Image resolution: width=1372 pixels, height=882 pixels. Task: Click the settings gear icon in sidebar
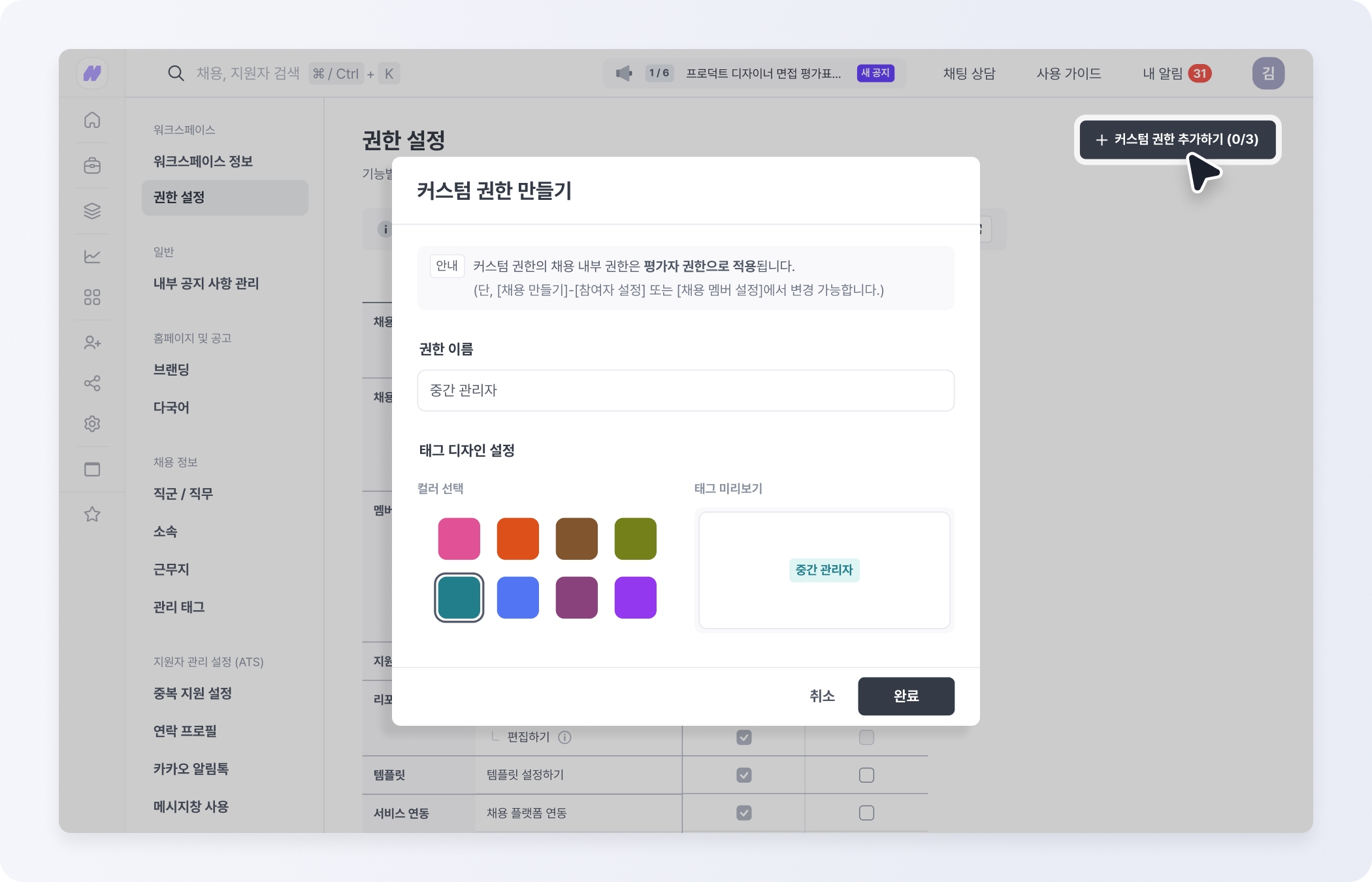click(92, 423)
